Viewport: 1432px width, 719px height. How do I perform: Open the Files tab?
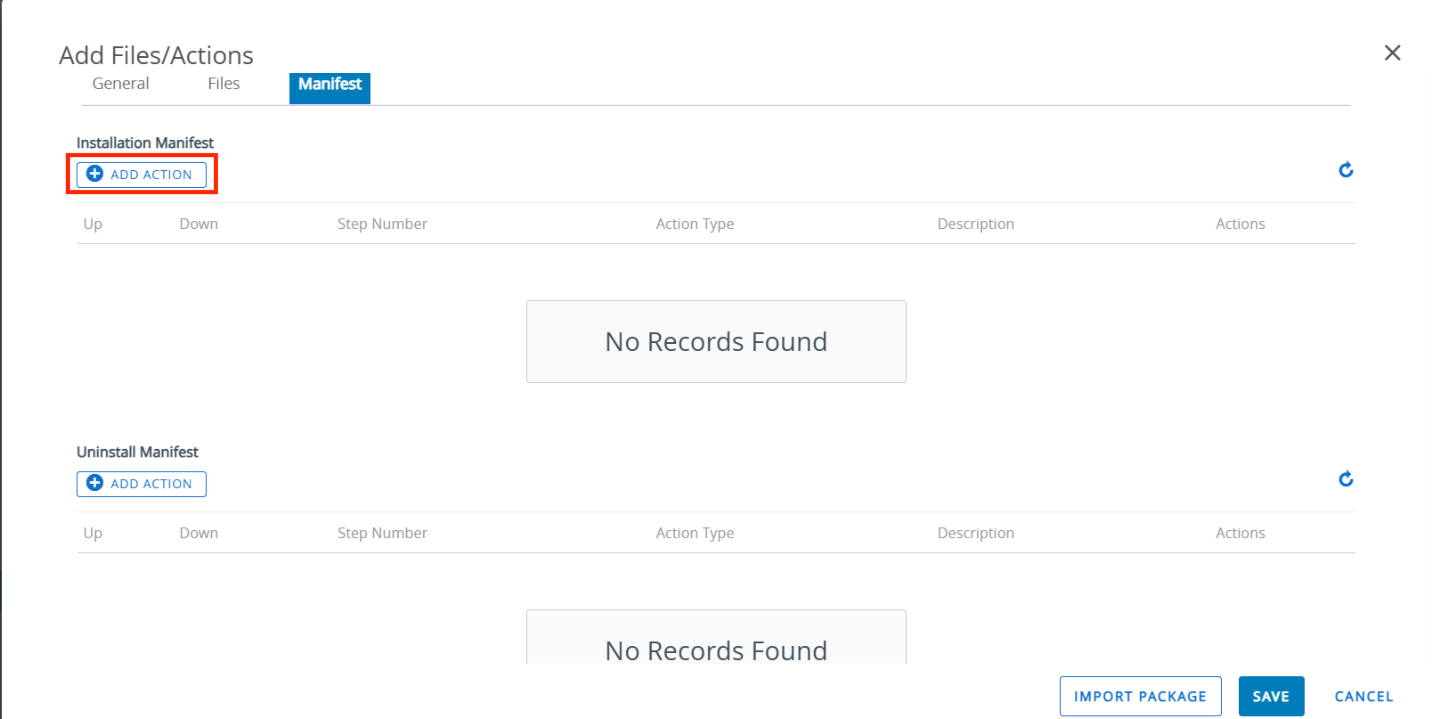click(x=224, y=84)
